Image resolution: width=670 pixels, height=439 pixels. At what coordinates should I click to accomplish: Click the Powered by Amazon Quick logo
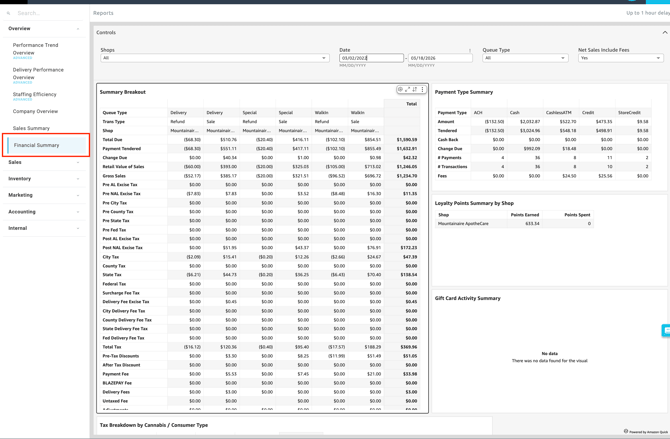(x=645, y=431)
